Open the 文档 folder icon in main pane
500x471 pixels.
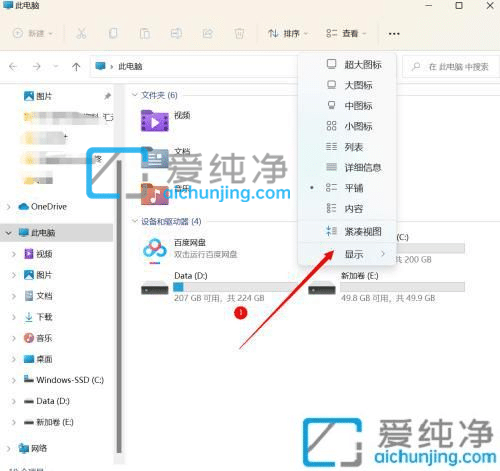[x=154, y=158]
